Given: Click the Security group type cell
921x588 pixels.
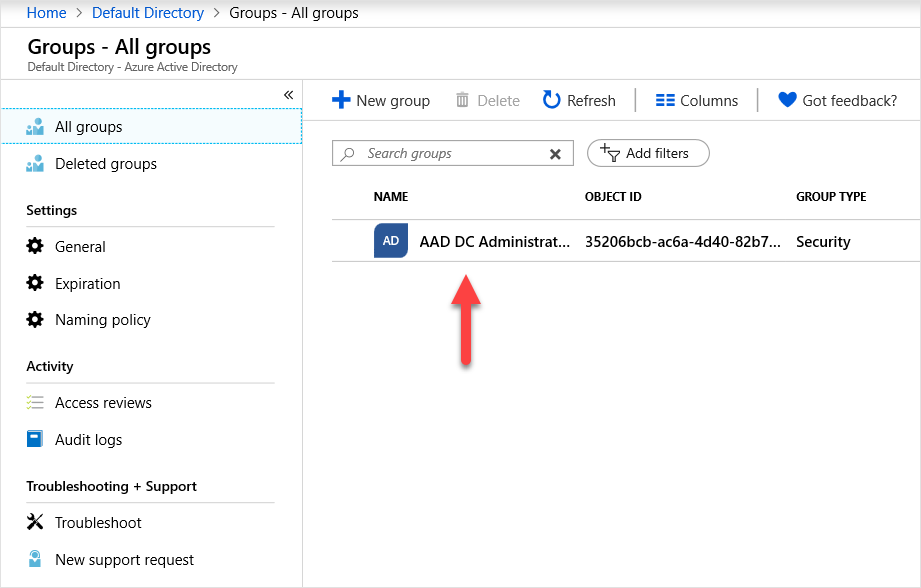Looking at the screenshot, I should point(823,242).
